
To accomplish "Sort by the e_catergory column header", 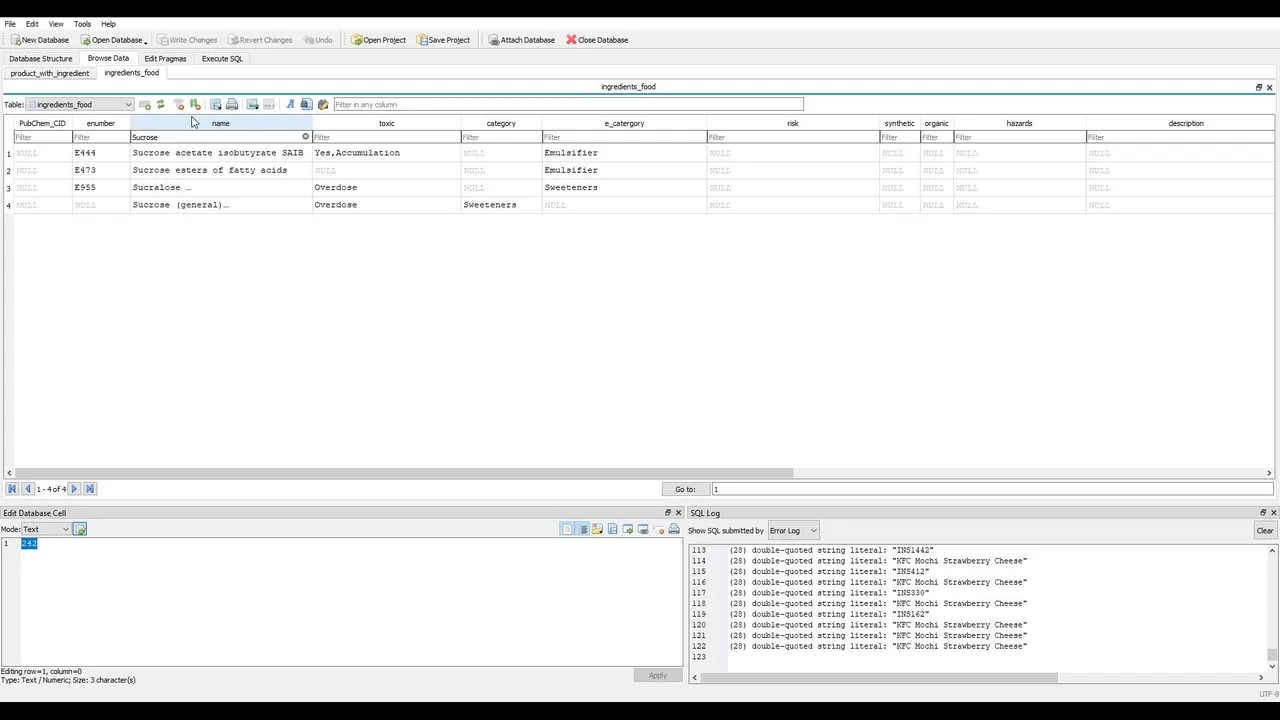I will pos(624,123).
